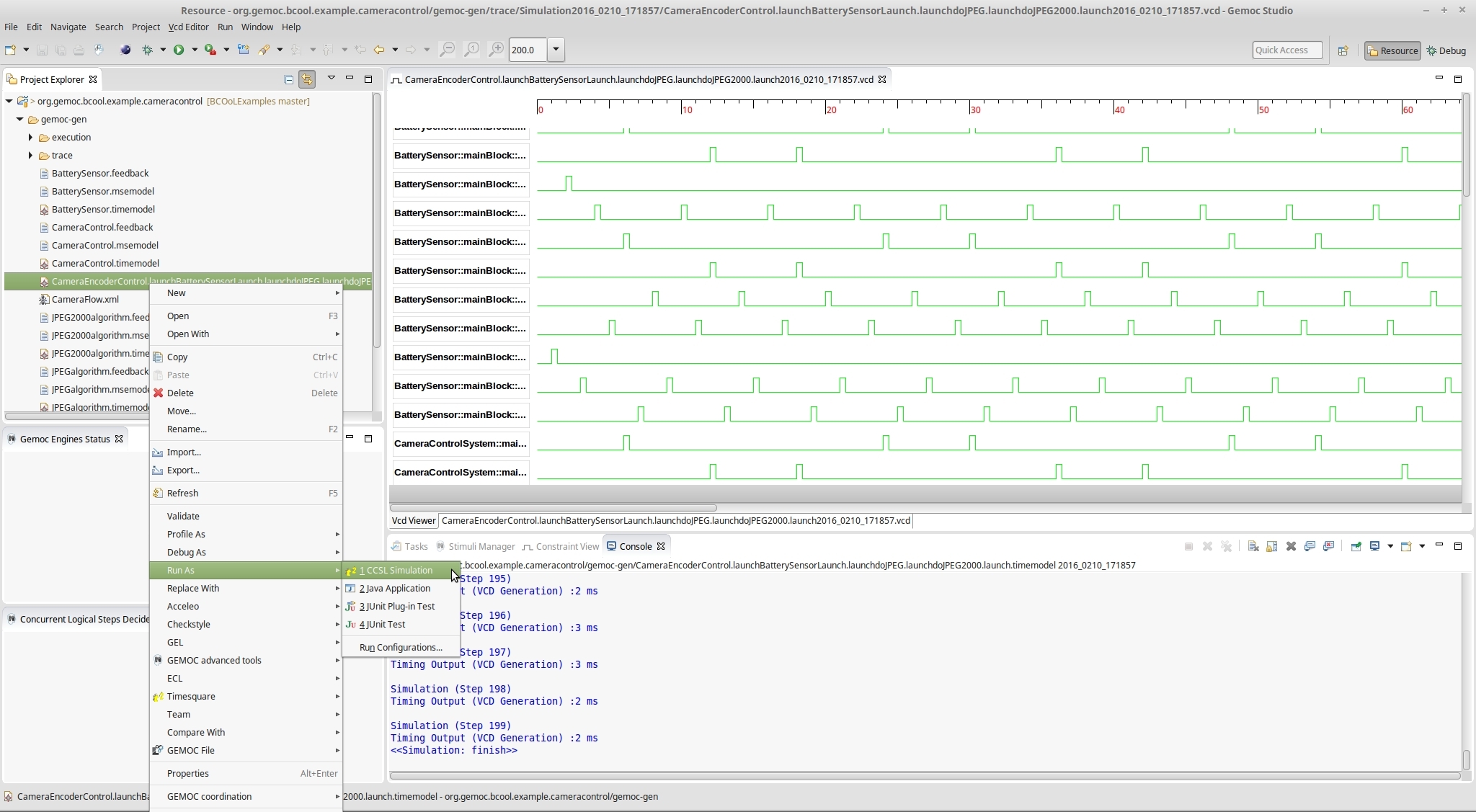Click Collapse All in Project Explorer

tap(288, 79)
